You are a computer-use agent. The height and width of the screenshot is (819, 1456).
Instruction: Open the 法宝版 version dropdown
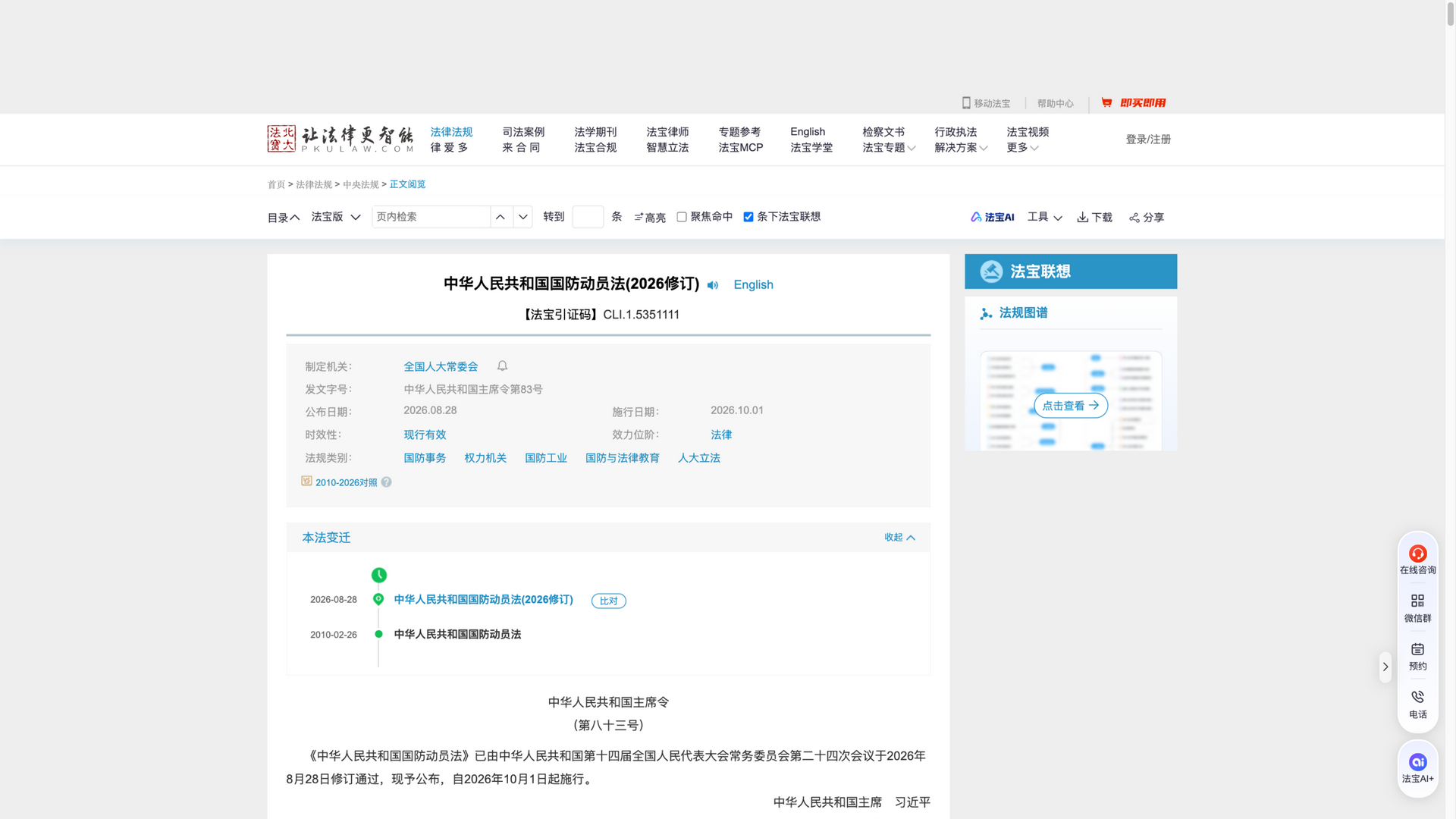tap(336, 217)
